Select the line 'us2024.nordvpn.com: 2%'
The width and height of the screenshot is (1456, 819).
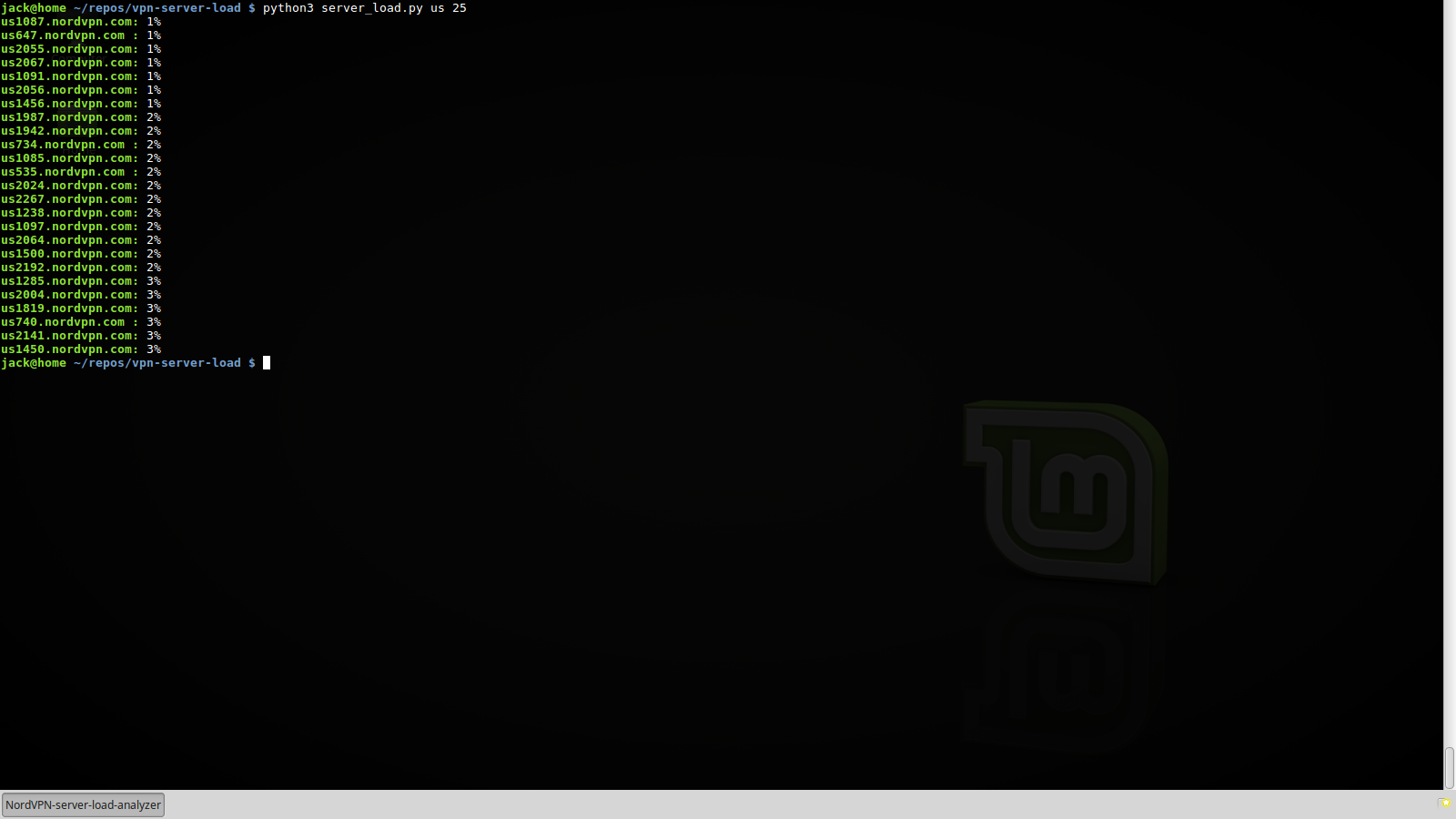click(81, 186)
